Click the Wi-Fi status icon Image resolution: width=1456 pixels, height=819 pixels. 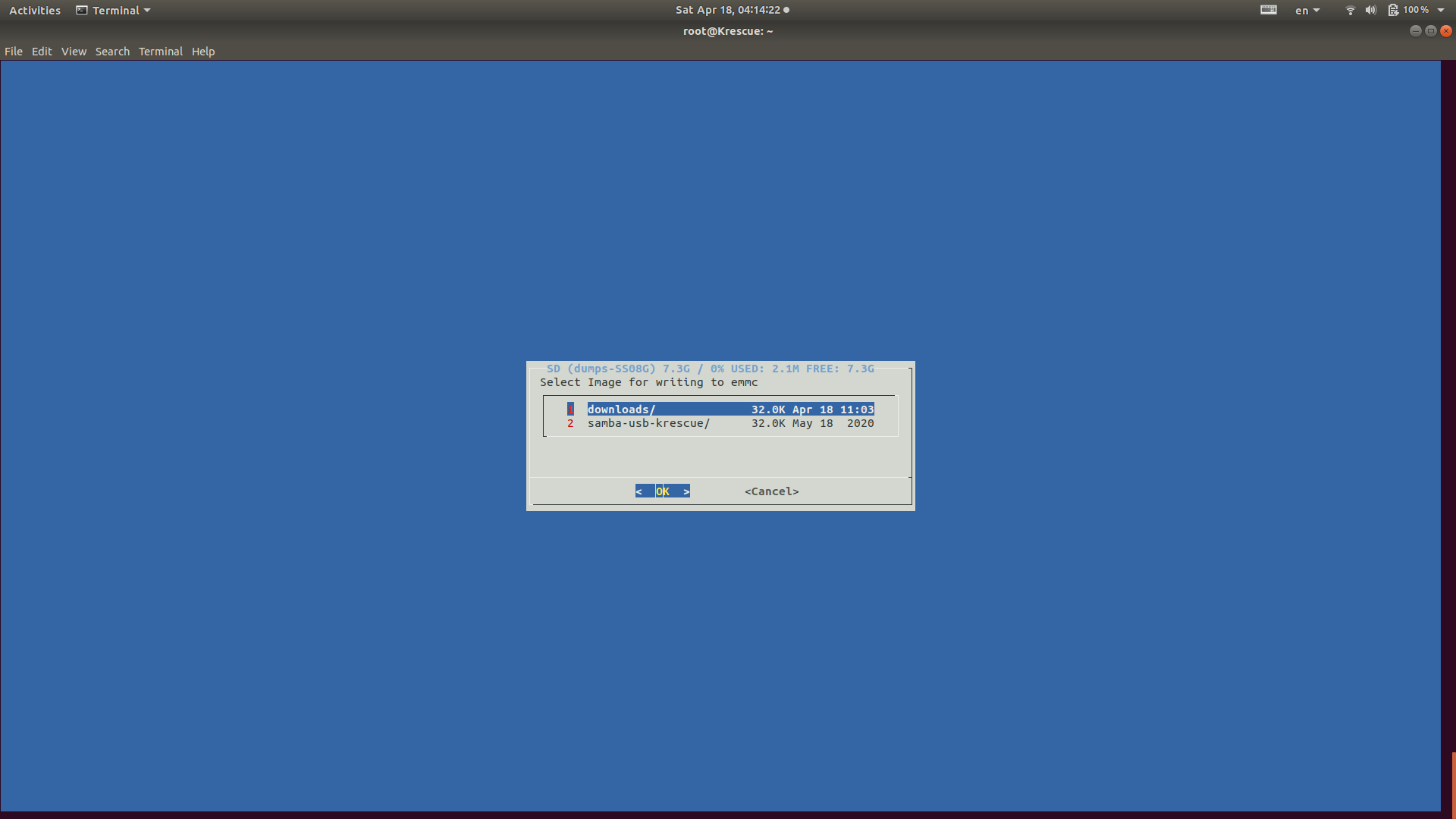pos(1351,11)
